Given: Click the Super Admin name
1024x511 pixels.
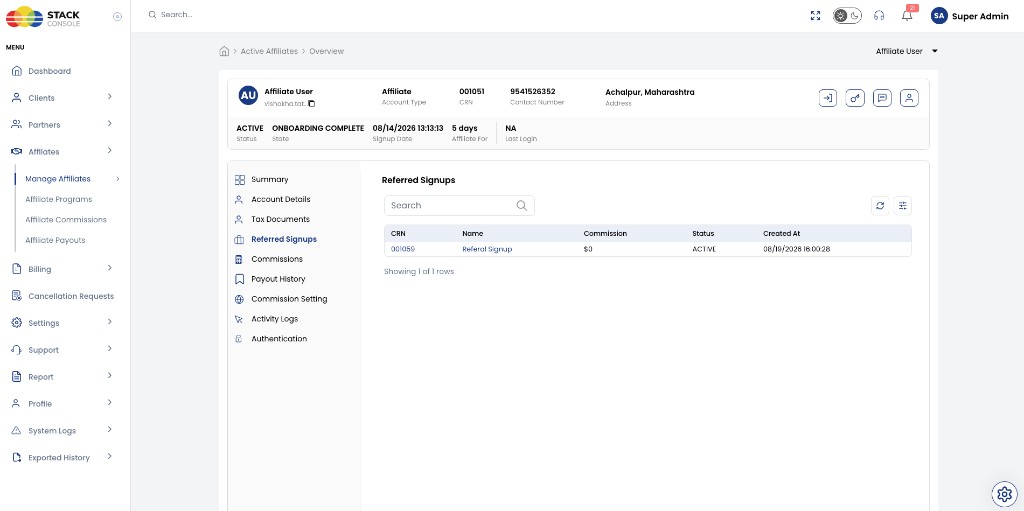Looking at the screenshot, I should [x=980, y=16].
